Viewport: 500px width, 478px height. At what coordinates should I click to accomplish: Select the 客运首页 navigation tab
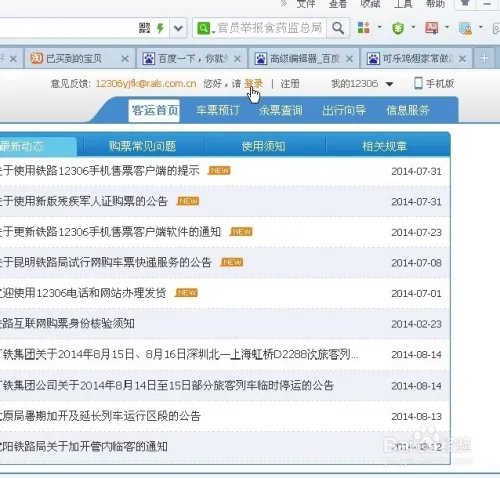(x=154, y=110)
